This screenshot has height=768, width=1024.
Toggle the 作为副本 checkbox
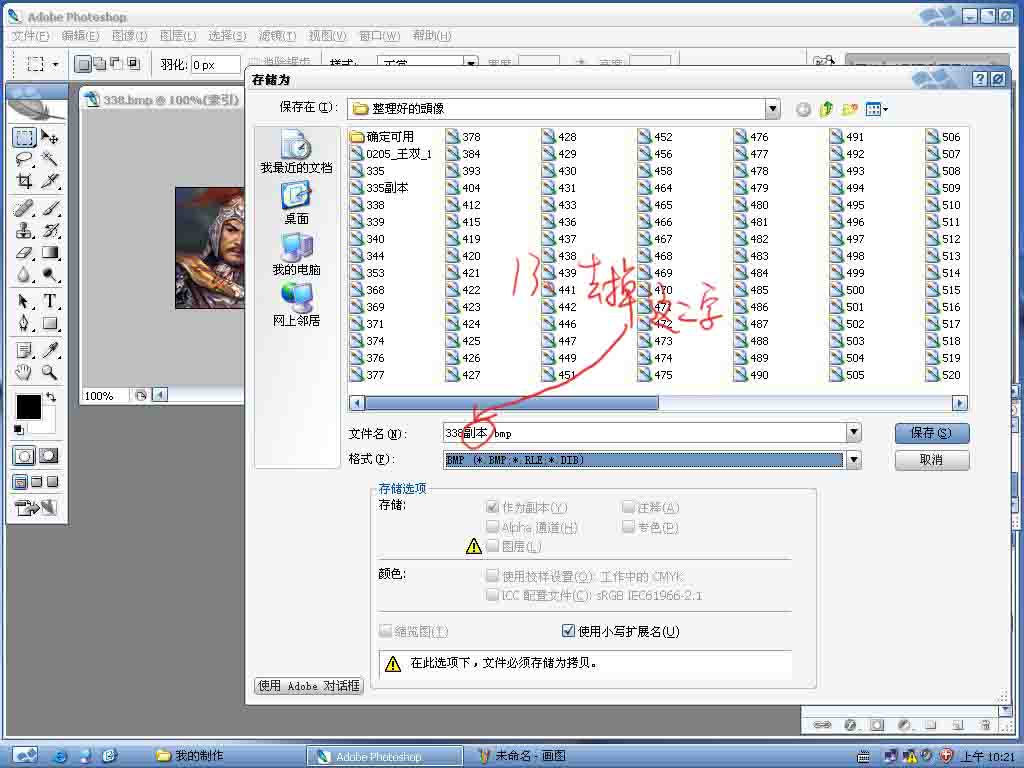(492, 508)
